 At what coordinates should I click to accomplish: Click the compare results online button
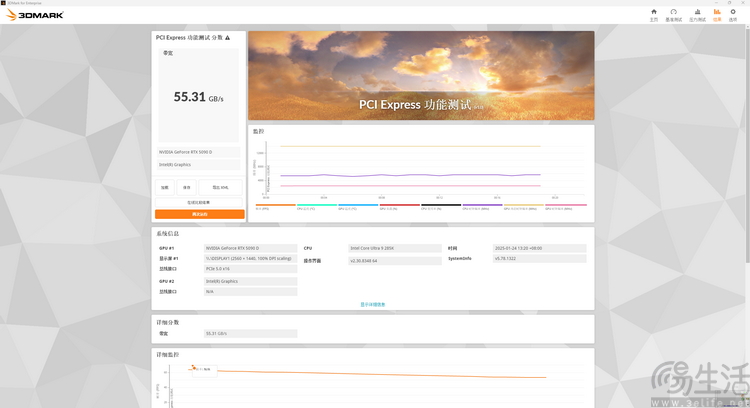point(199,202)
